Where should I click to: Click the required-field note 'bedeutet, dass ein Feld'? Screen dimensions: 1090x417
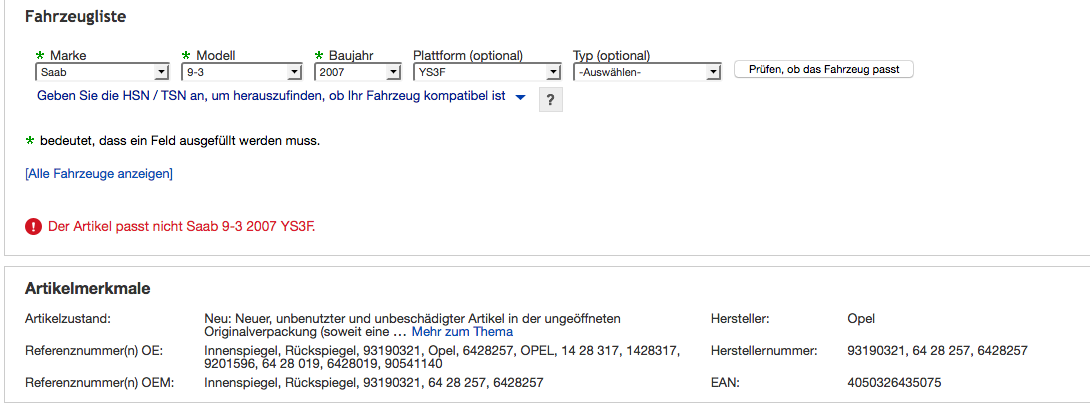tap(180, 141)
